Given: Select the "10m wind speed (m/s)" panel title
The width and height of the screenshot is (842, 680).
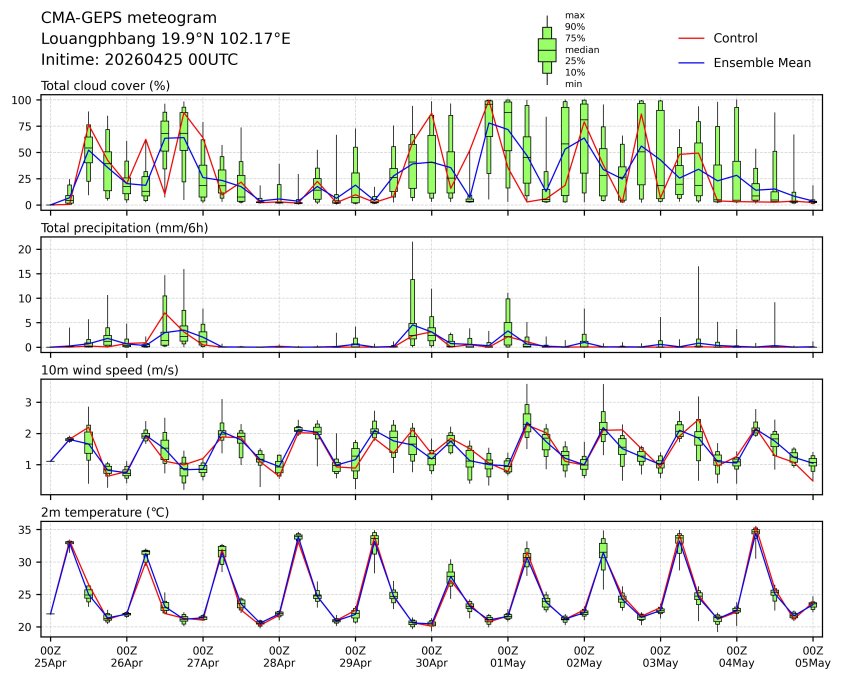Looking at the screenshot, I should [105, 371].
